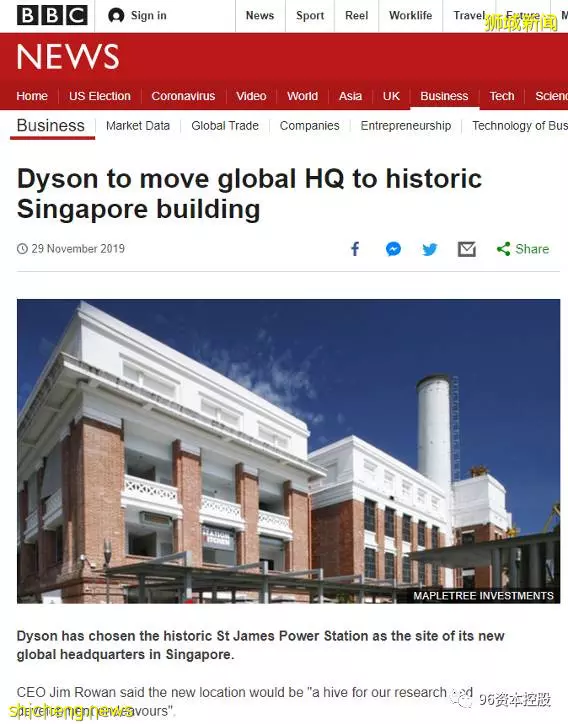This screenshot has width=568, height=724.
Task: Click the Companies link
Action: pyautogui.click(x=309, y=126)
